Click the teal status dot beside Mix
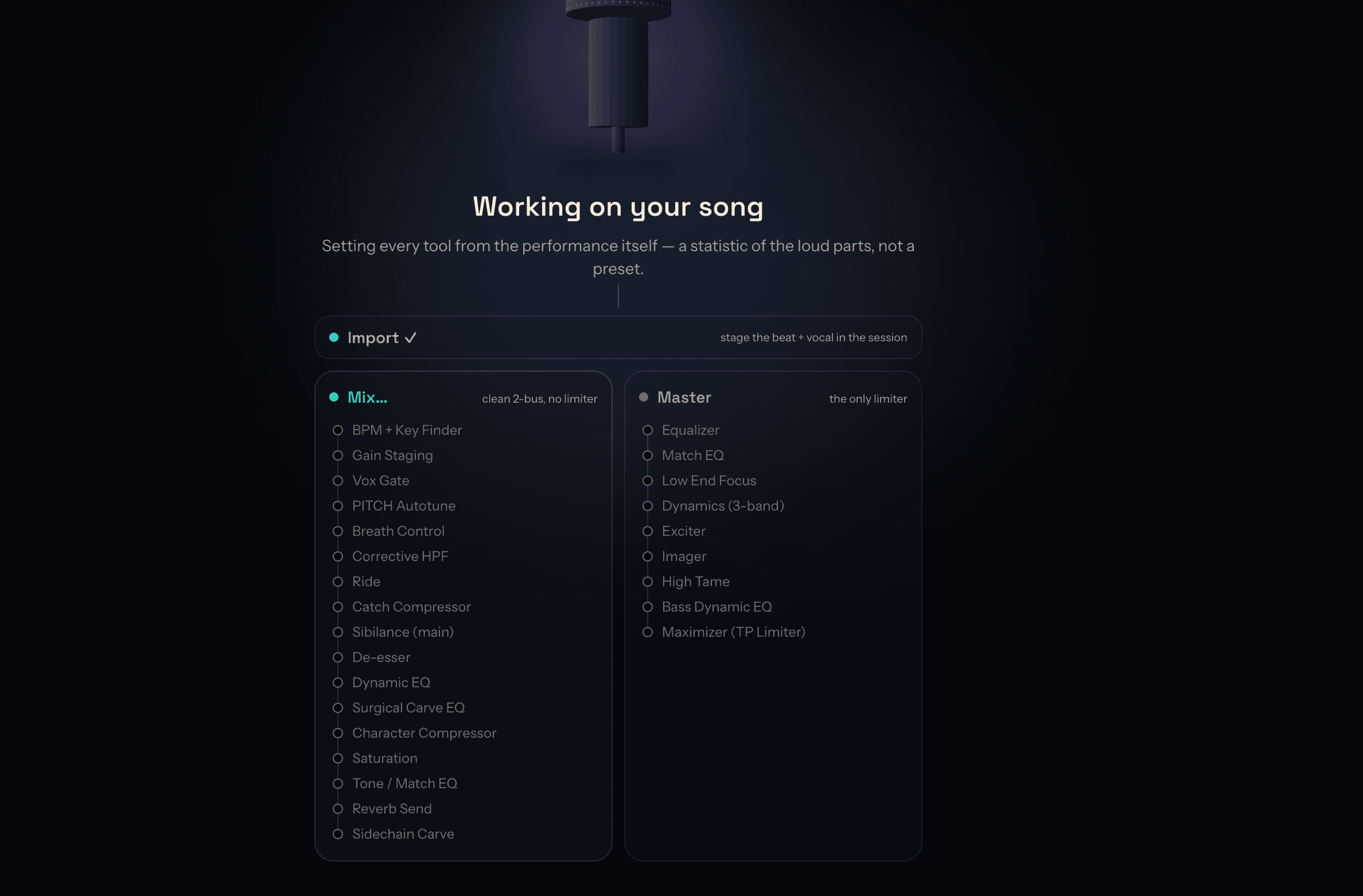Viewport: 1363px width, 896px height. pyautogui.click(x=334, y=397)
